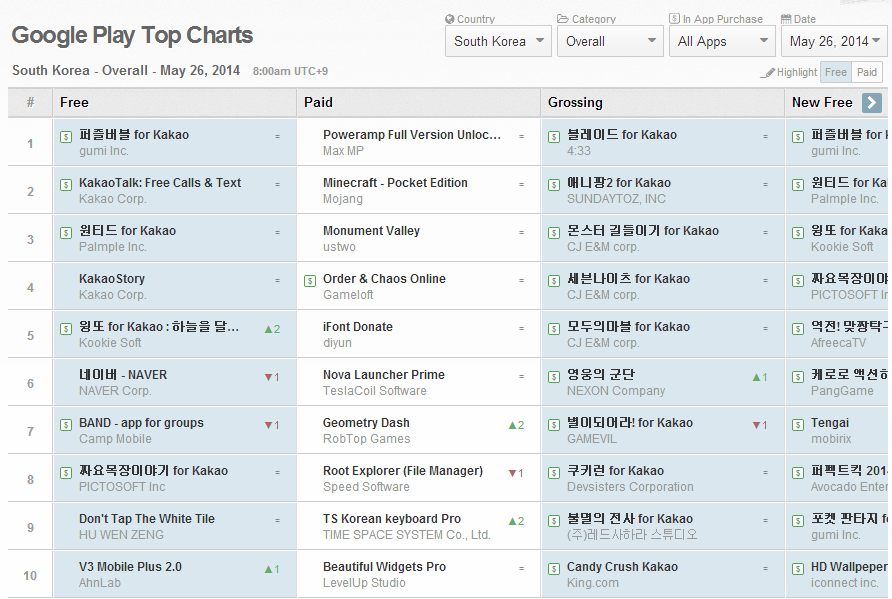Click the down-arrow rank change beside BAND
The width and height of the screenshot is (892, 599).
tap(272, 425)
